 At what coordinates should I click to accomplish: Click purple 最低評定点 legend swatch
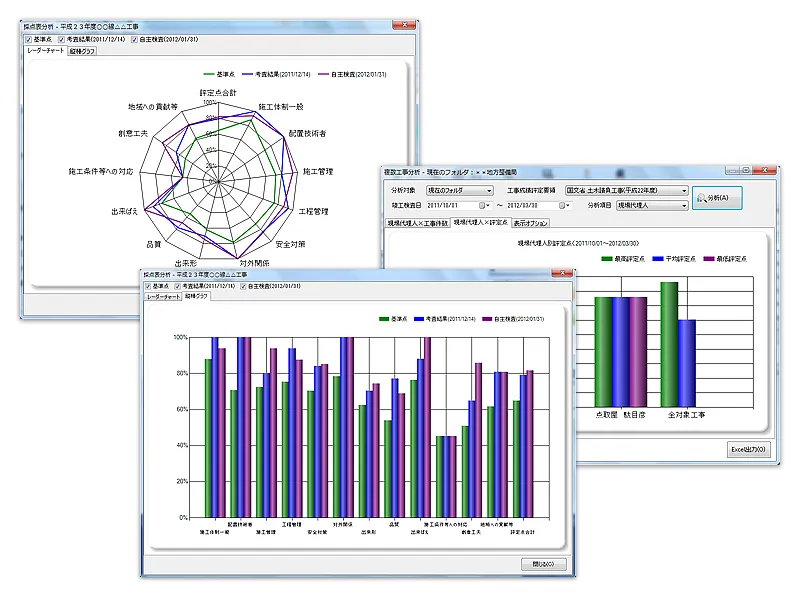pyautogui.click(x=709, y=259)
